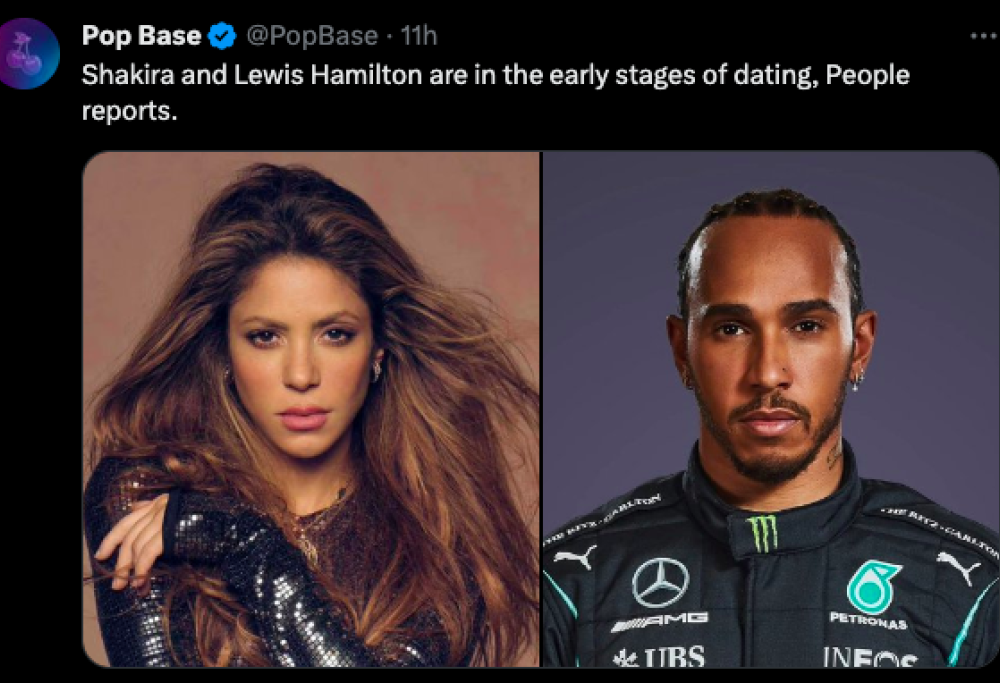Click the dot separator next to the timestamp

tap(391, 34)
